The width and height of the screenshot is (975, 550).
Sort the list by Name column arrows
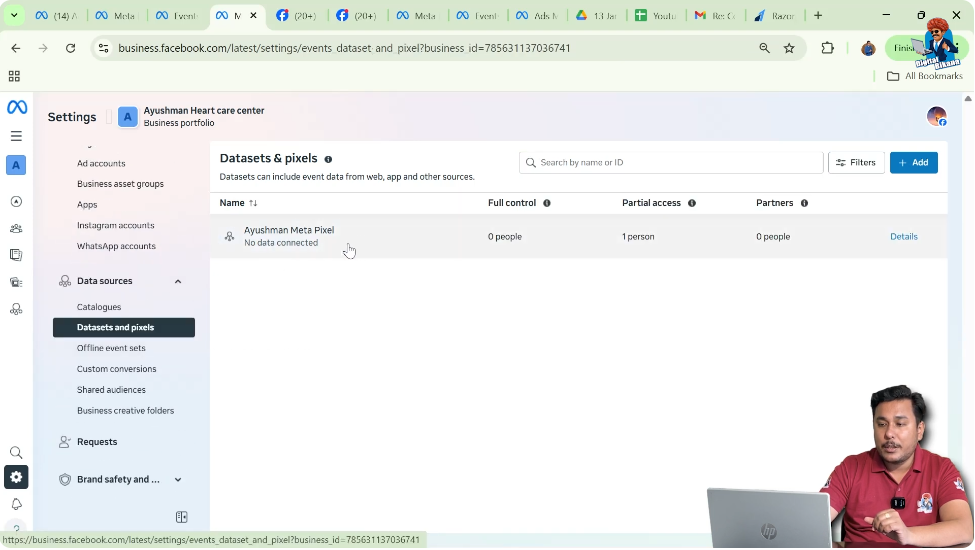[253, 203]
